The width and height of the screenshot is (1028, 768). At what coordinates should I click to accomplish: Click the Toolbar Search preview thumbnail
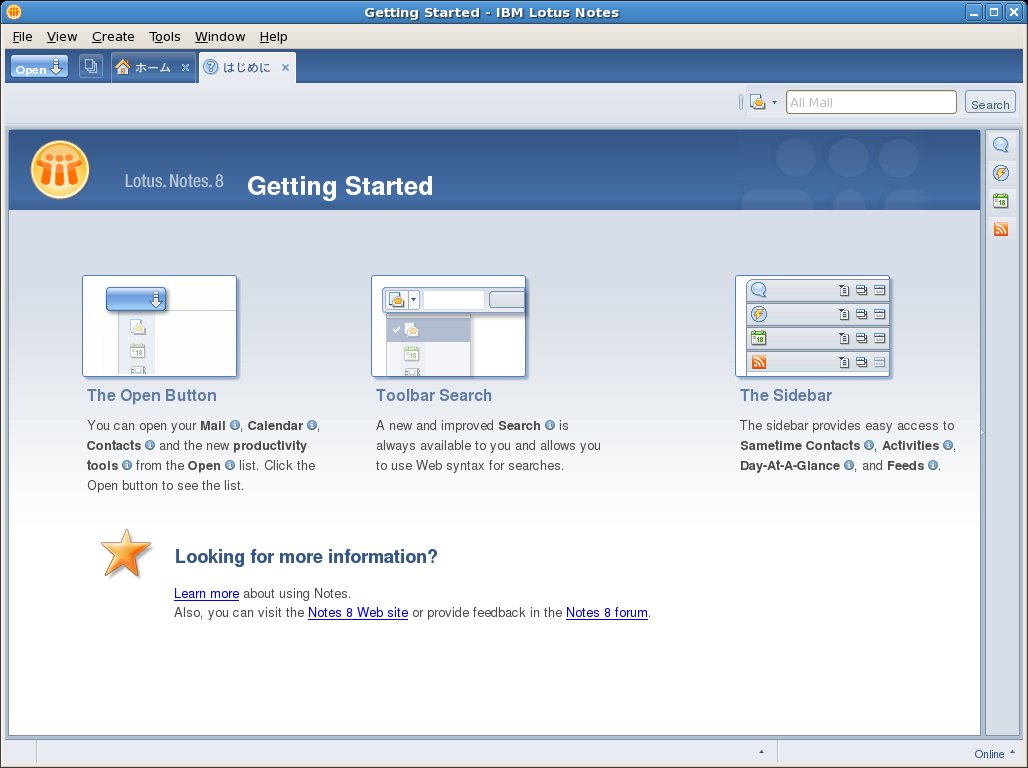tap(448, 326)
